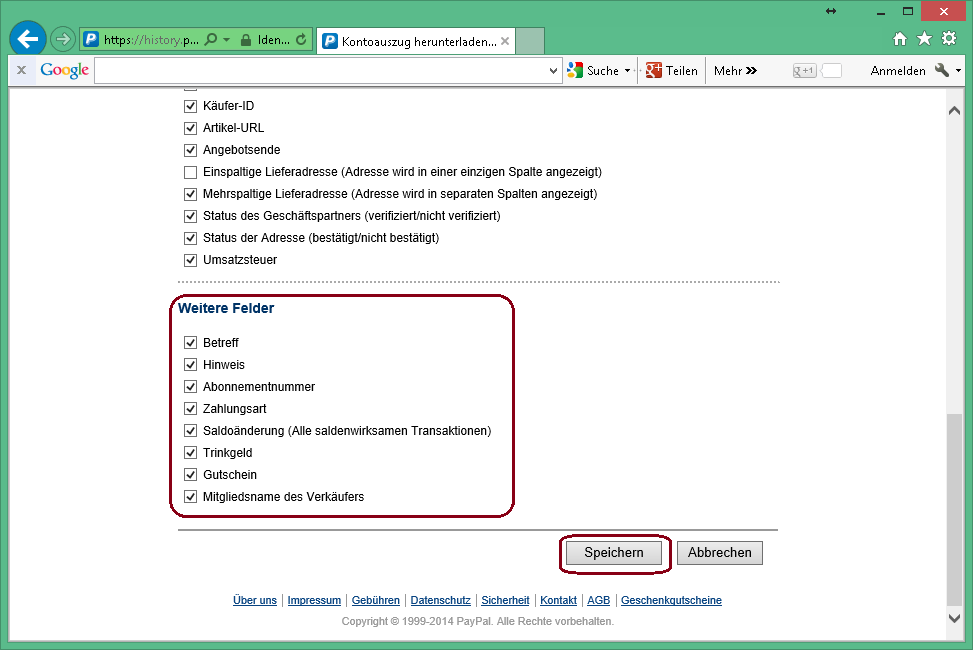Click the refresh icon in address bar

click(302, 41)
